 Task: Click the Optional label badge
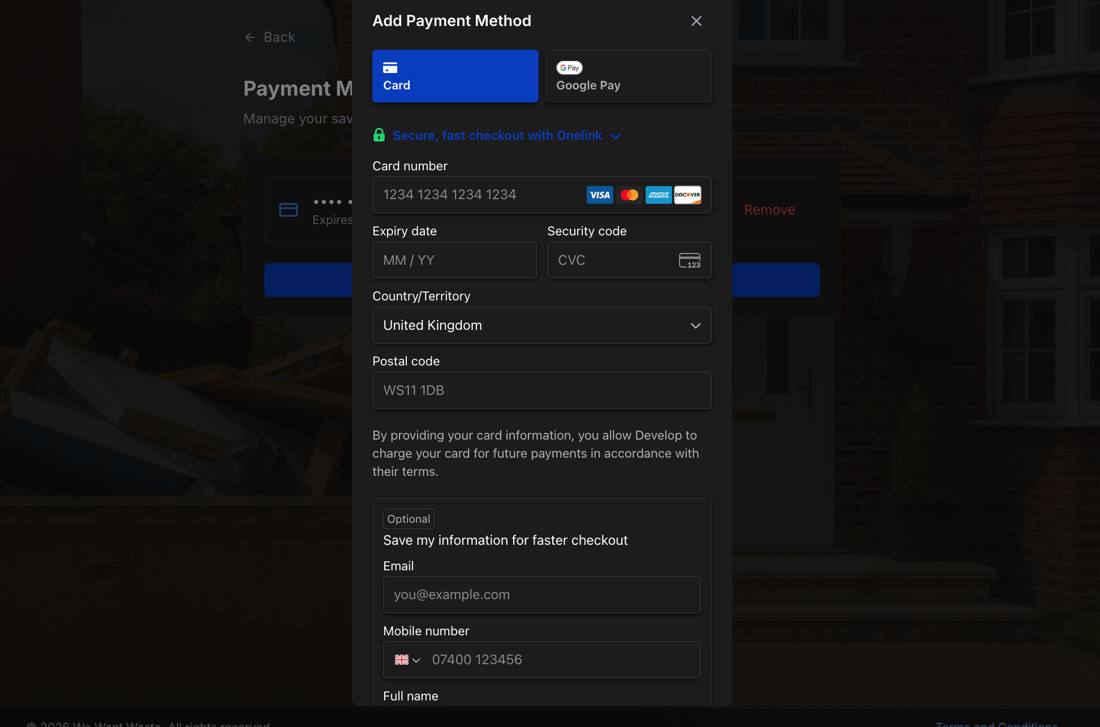pyautogui.click(x=408, y=519)
